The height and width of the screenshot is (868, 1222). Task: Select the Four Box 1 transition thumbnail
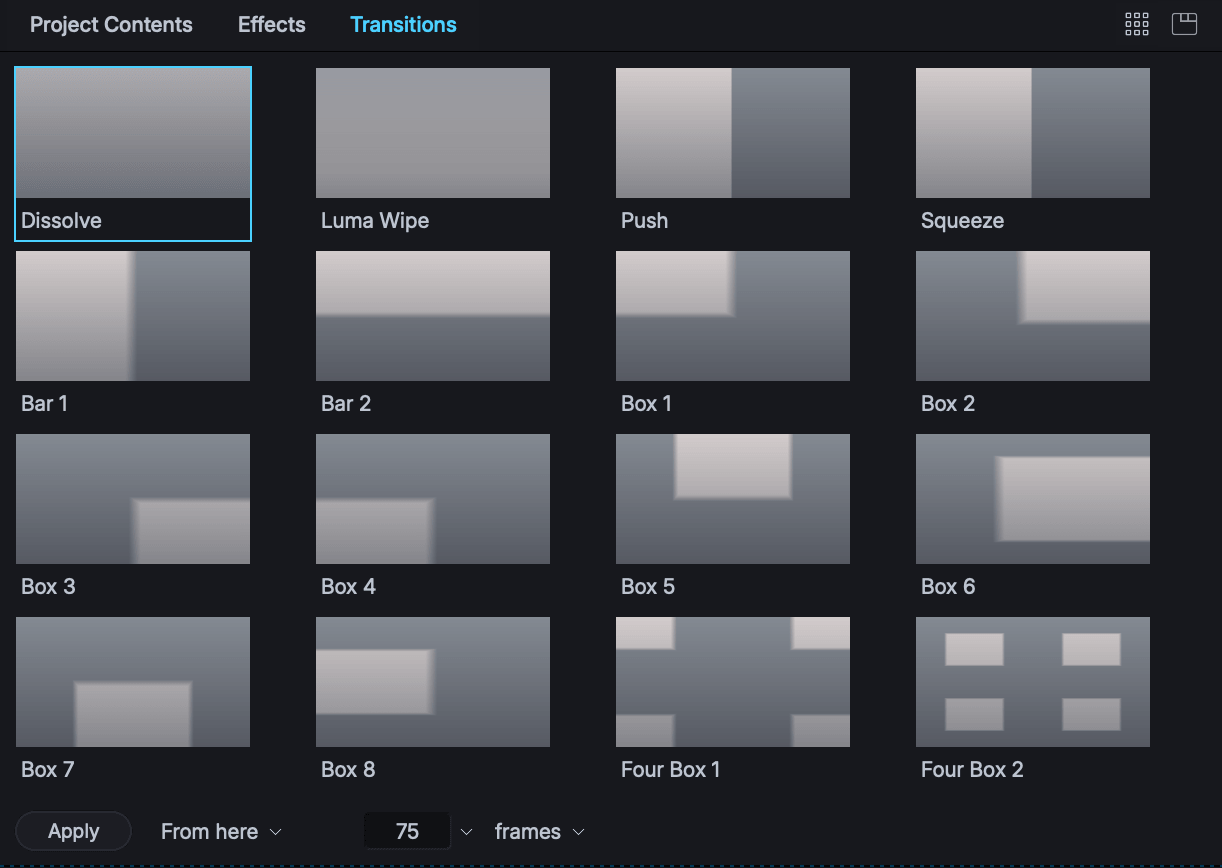pos(733,682)
